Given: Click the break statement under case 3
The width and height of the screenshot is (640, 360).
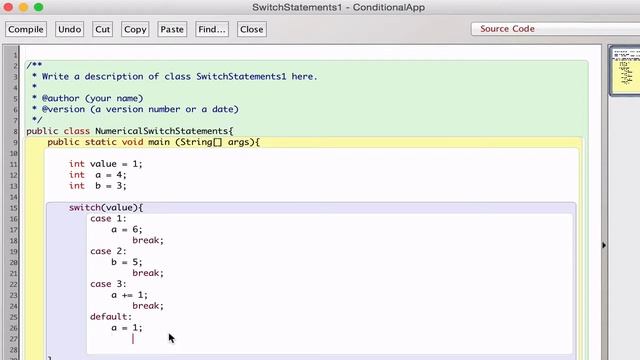Looking at the screenshot, I should (148, 306).
